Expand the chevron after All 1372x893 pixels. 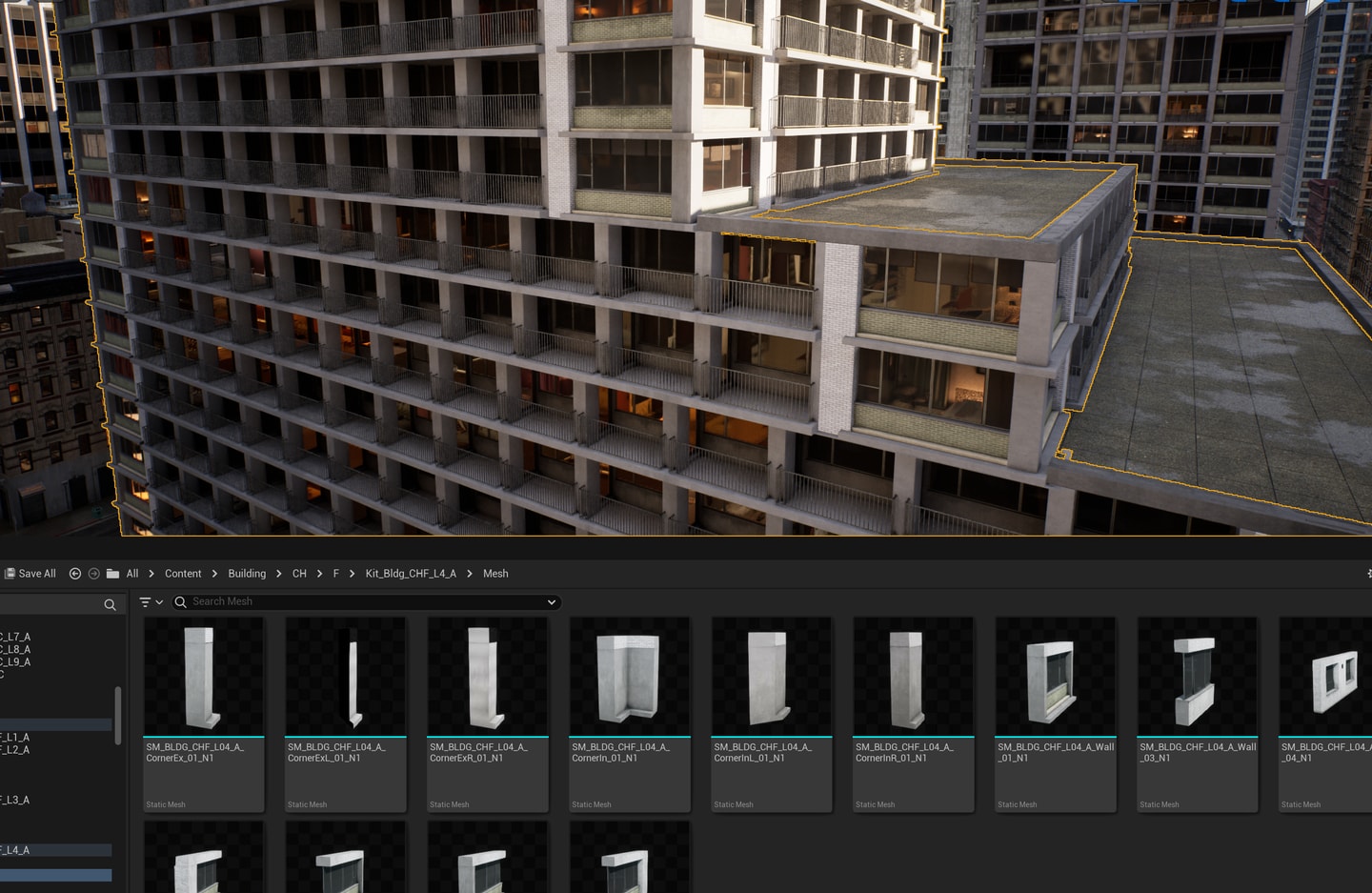pos(151,574)
